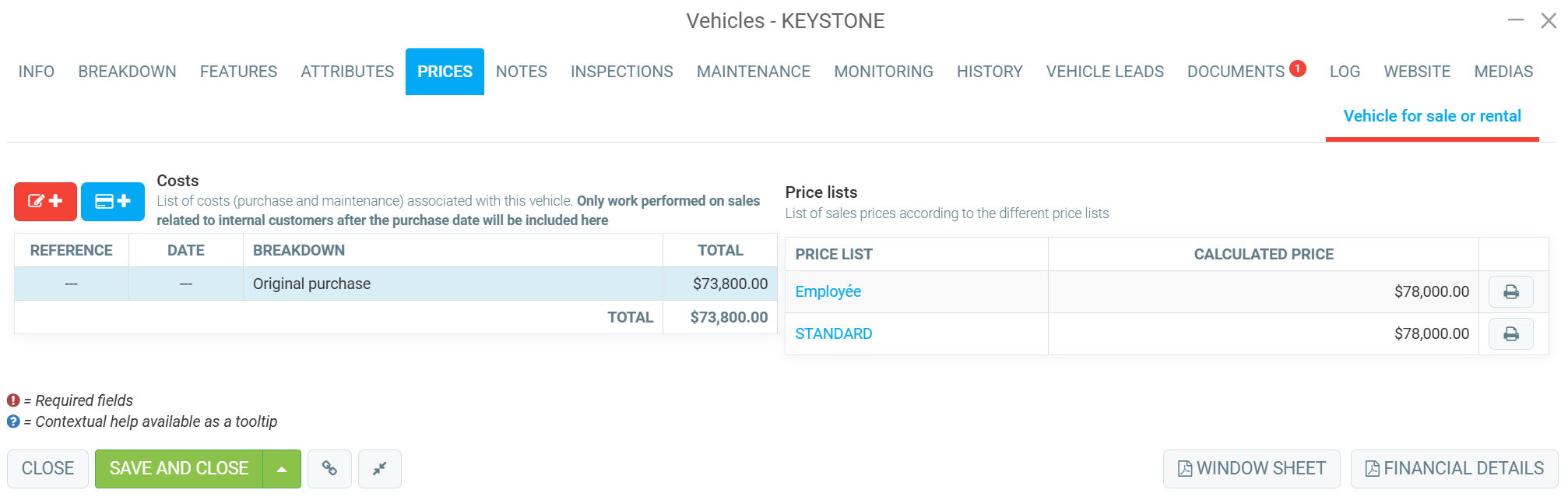Screen dimensions: 1568x497
Task: Open the INSPECTIONS tab
Action: click(621, 72)
